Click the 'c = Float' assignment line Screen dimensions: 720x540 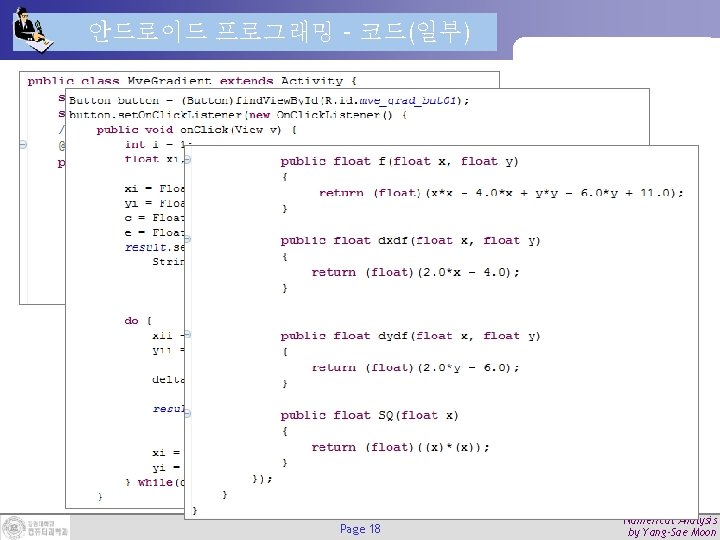point(154,218)
